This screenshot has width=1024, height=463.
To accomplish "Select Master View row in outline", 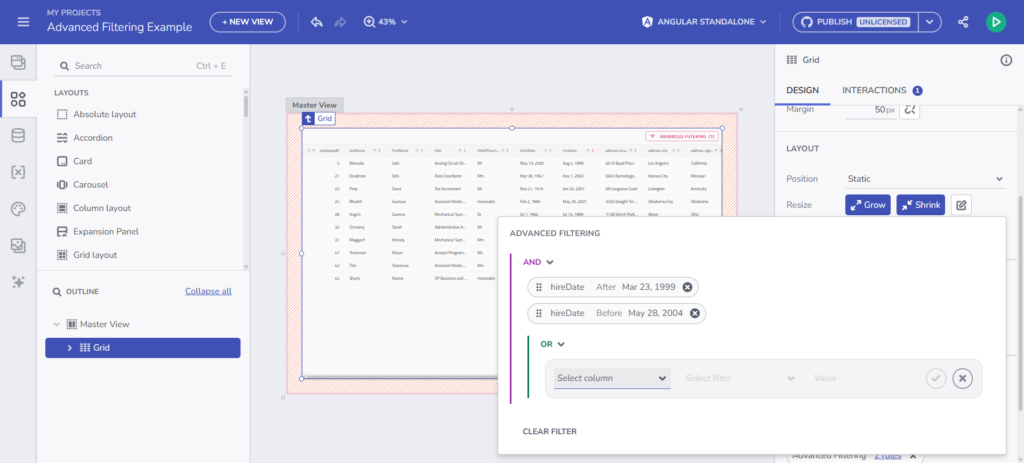I will coord(142,324).
